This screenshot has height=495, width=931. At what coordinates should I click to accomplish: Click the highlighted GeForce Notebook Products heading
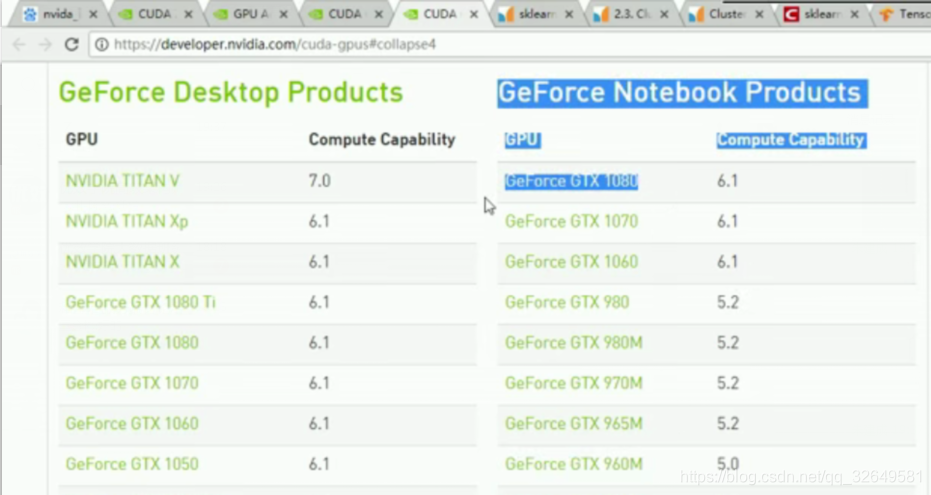click(x=682, y=93)
